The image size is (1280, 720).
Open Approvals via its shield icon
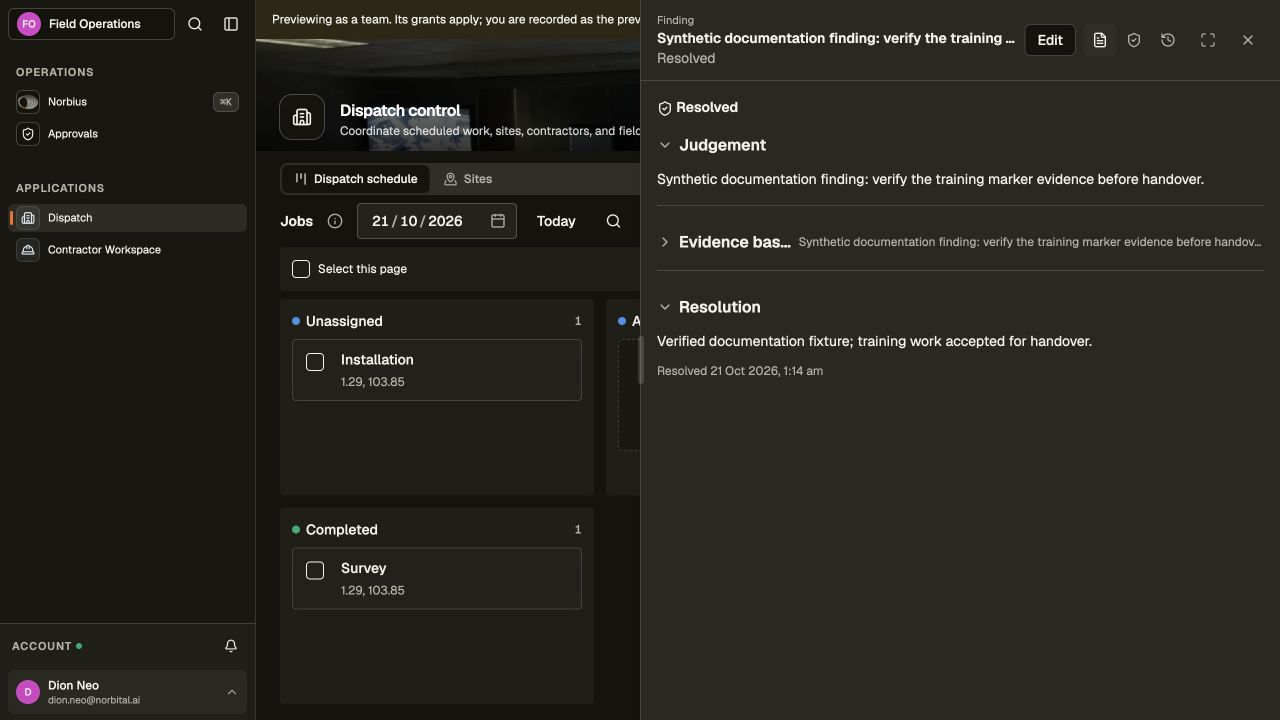pos(28,134)
